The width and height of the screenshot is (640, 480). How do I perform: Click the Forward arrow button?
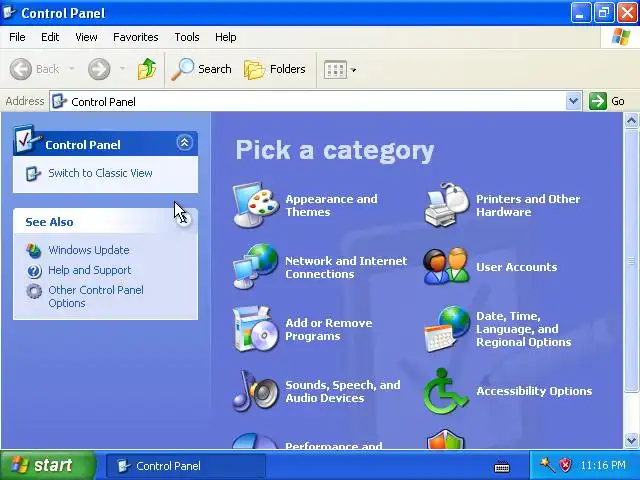point(99,69)
